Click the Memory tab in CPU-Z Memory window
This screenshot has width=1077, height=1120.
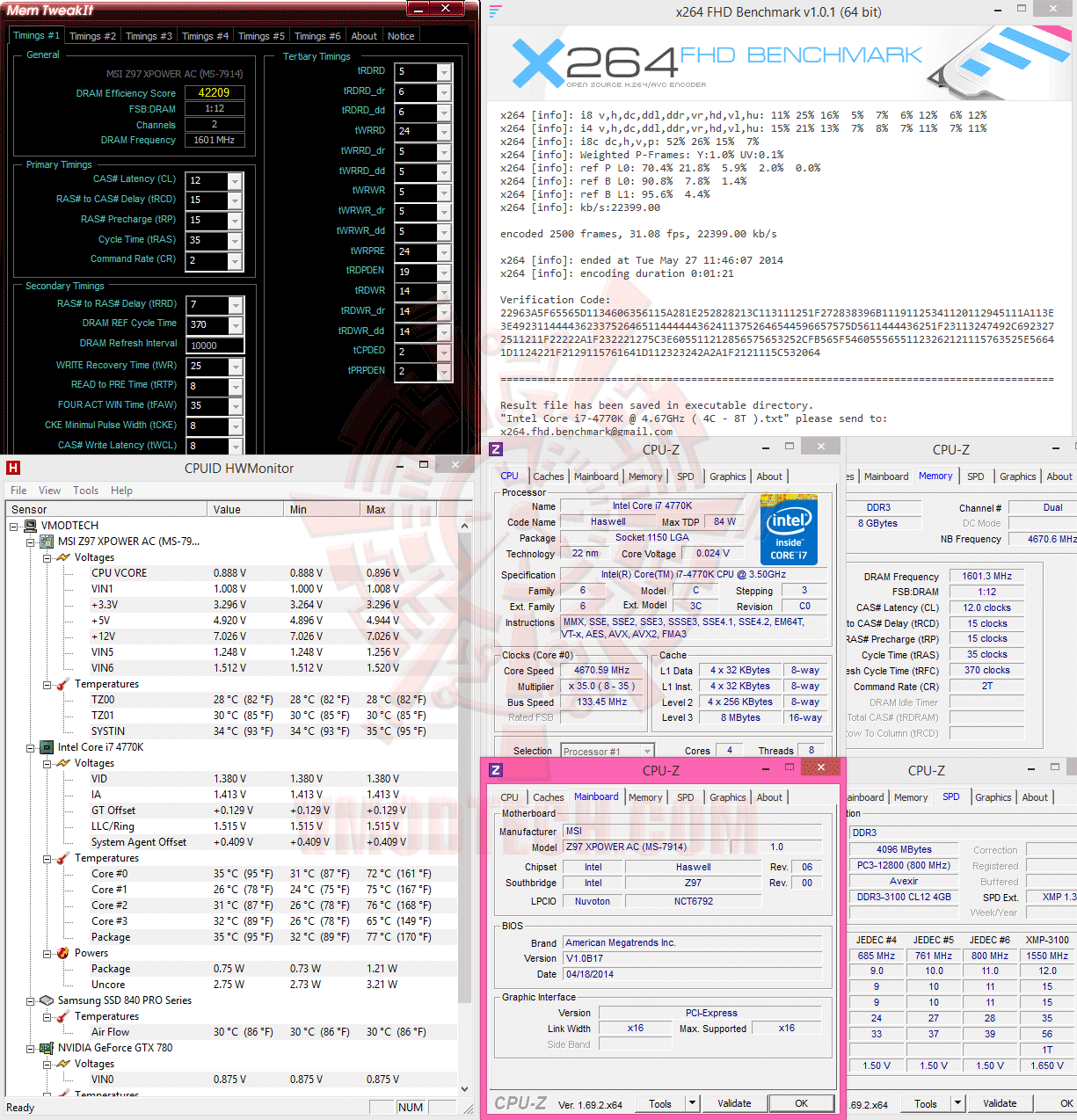tap(935, 476)
